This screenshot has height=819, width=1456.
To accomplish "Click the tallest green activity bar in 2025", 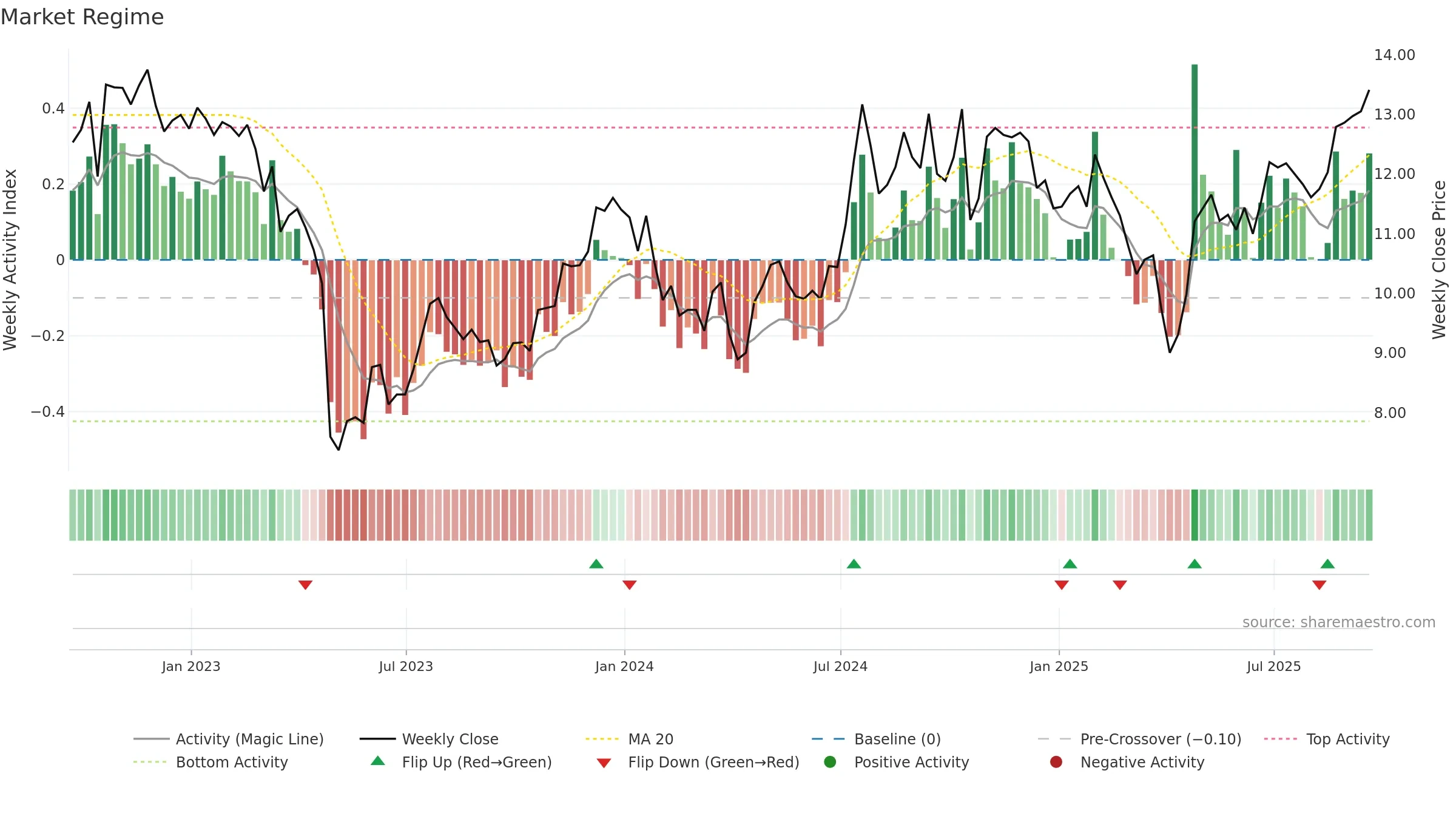I will click(x=1195, y=162).
